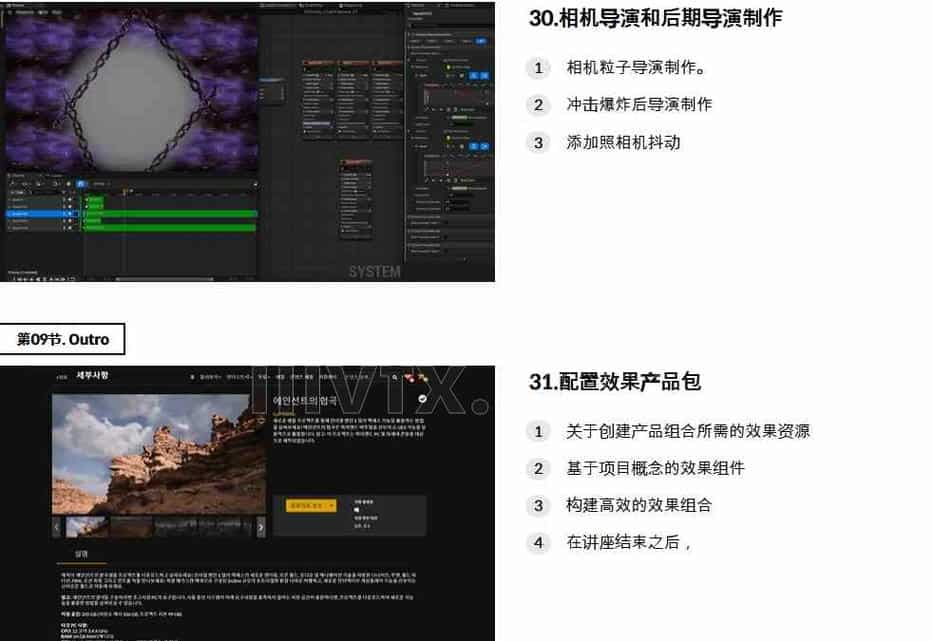Image resolution: width=933 pixels, height=641 pixels.
Task: Click the next arrow of the image carousel
Action: click(261, 526)
